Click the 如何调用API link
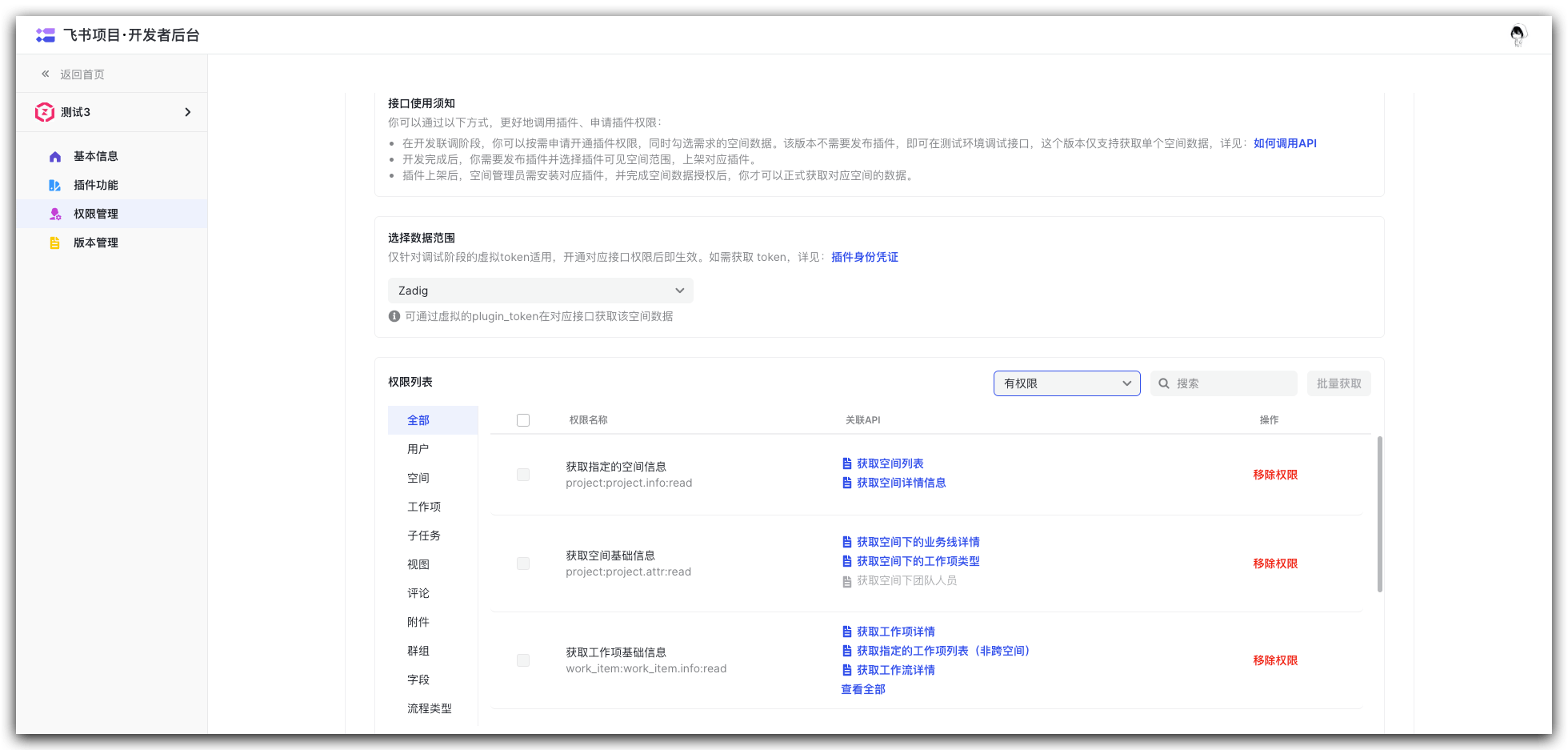This screenshot has width=1568, height=750. (1285, 142)
